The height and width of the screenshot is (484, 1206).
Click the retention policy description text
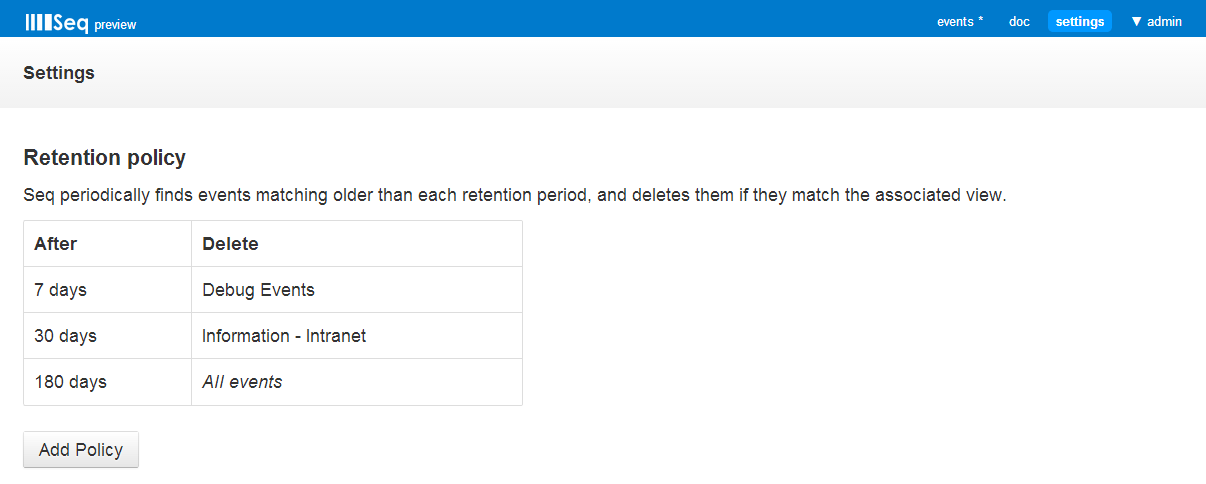pos(515,195)
